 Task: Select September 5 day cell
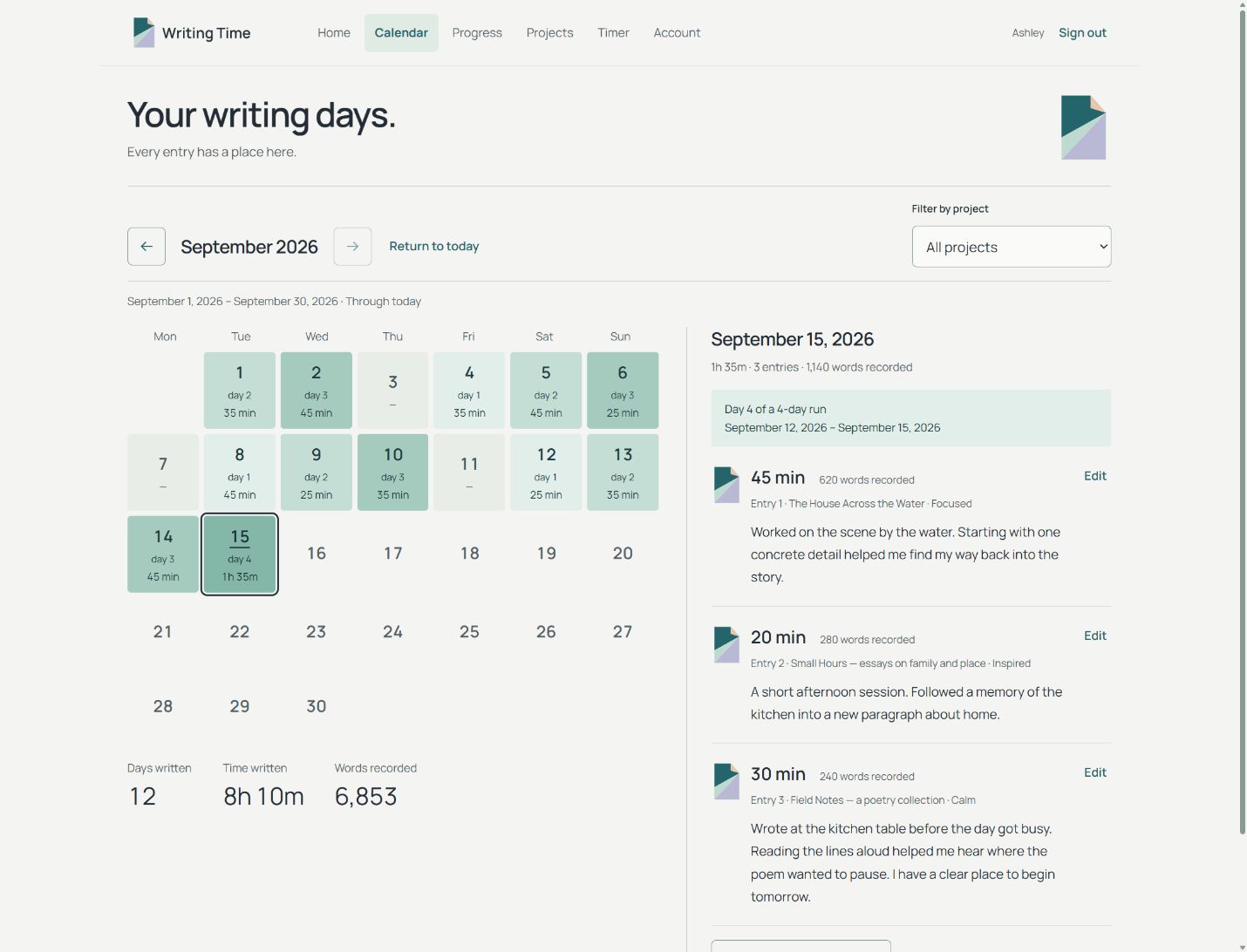pyautogui.click(x=546, y=391)
